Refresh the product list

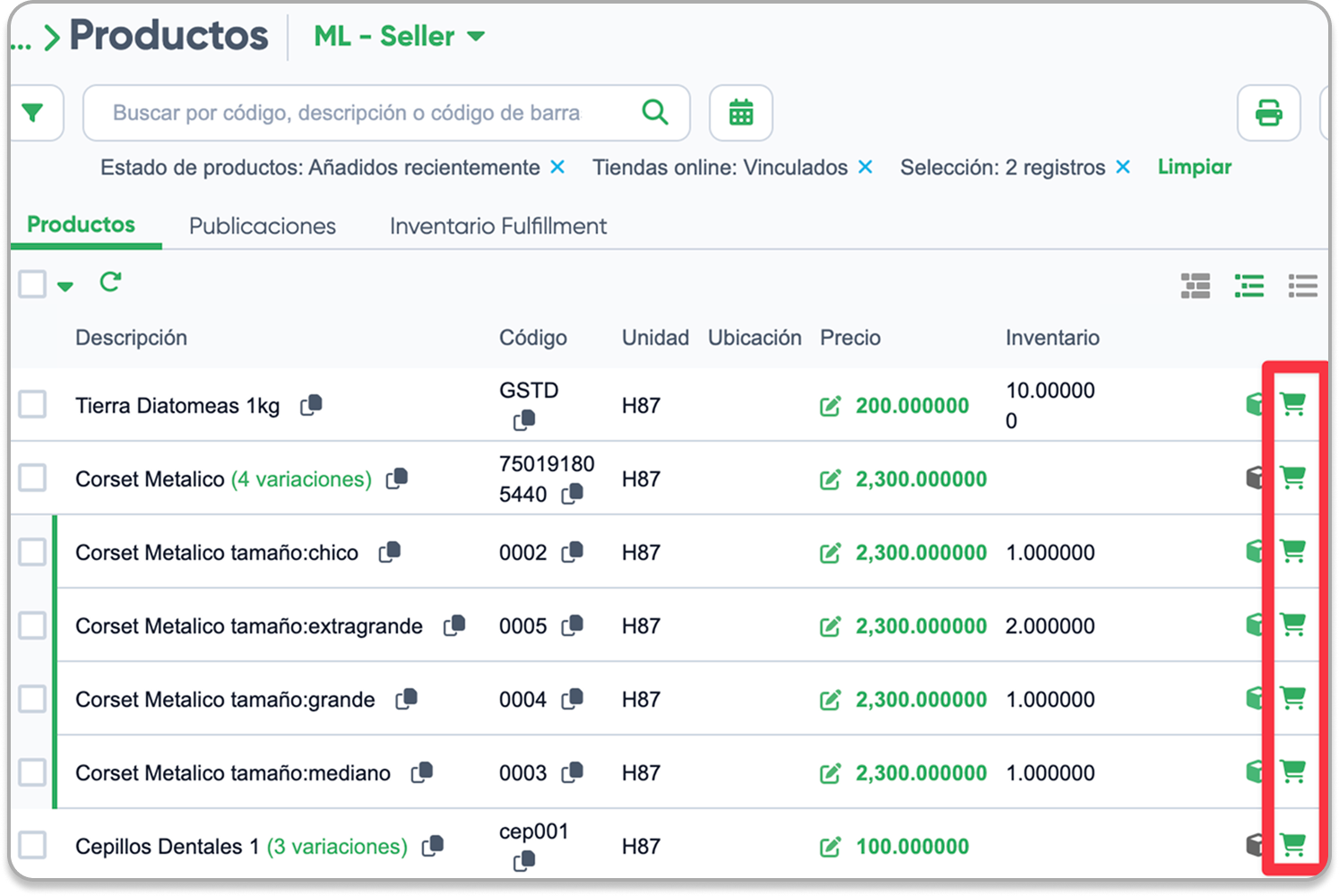[x=110, y=282]
